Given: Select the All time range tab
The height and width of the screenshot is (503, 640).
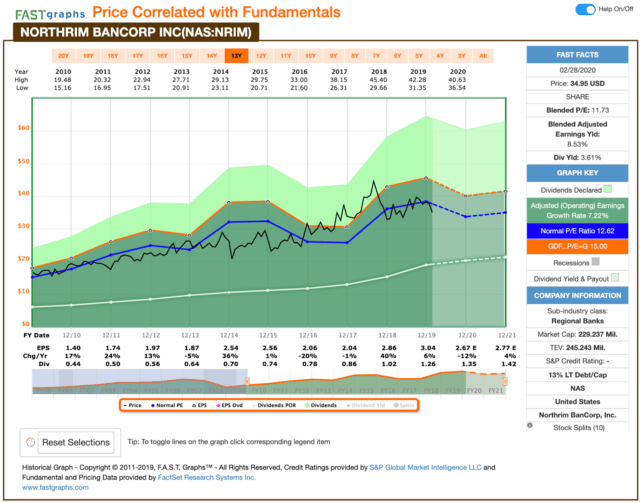Looking at the screenshot, I should click(x=483, y=56).
